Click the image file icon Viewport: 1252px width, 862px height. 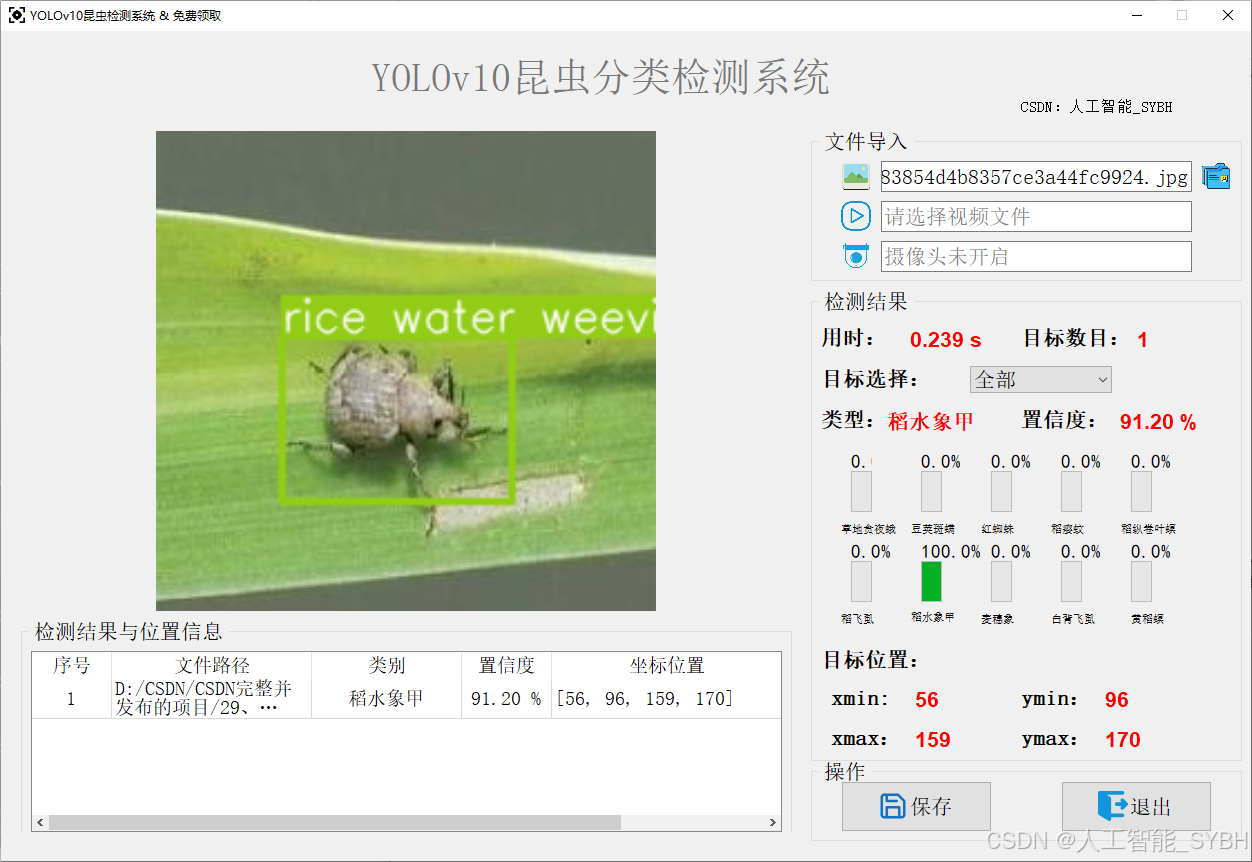(x=856, y=177)
